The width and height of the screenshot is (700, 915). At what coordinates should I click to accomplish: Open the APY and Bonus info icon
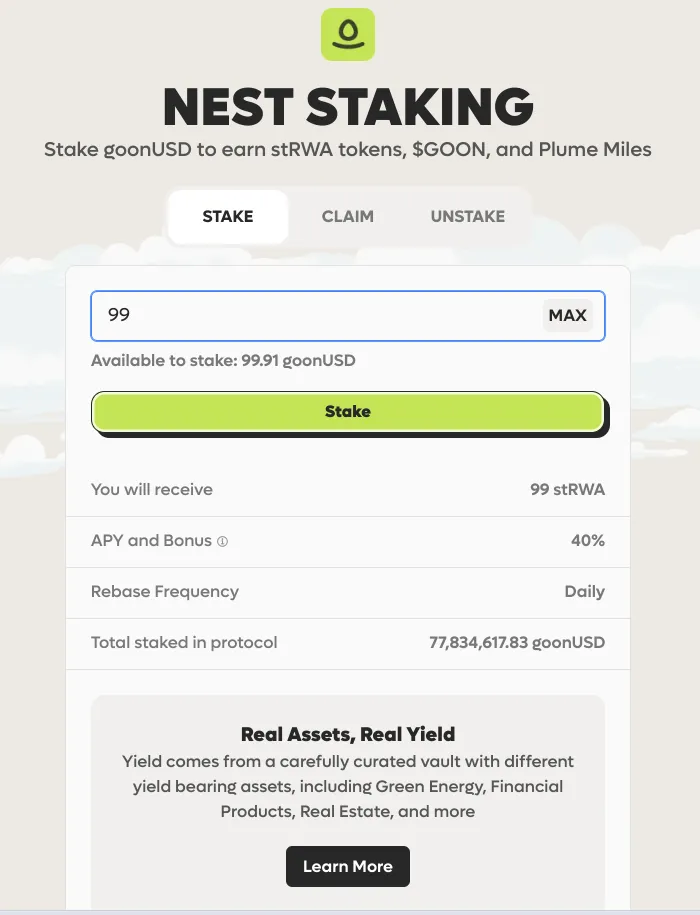pos(222,542)
